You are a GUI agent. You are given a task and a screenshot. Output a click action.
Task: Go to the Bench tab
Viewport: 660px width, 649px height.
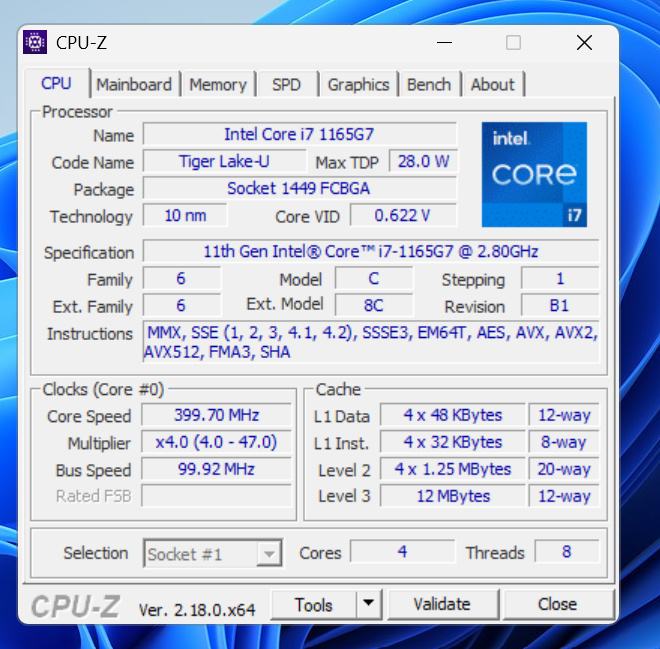[x=429, y=85]
